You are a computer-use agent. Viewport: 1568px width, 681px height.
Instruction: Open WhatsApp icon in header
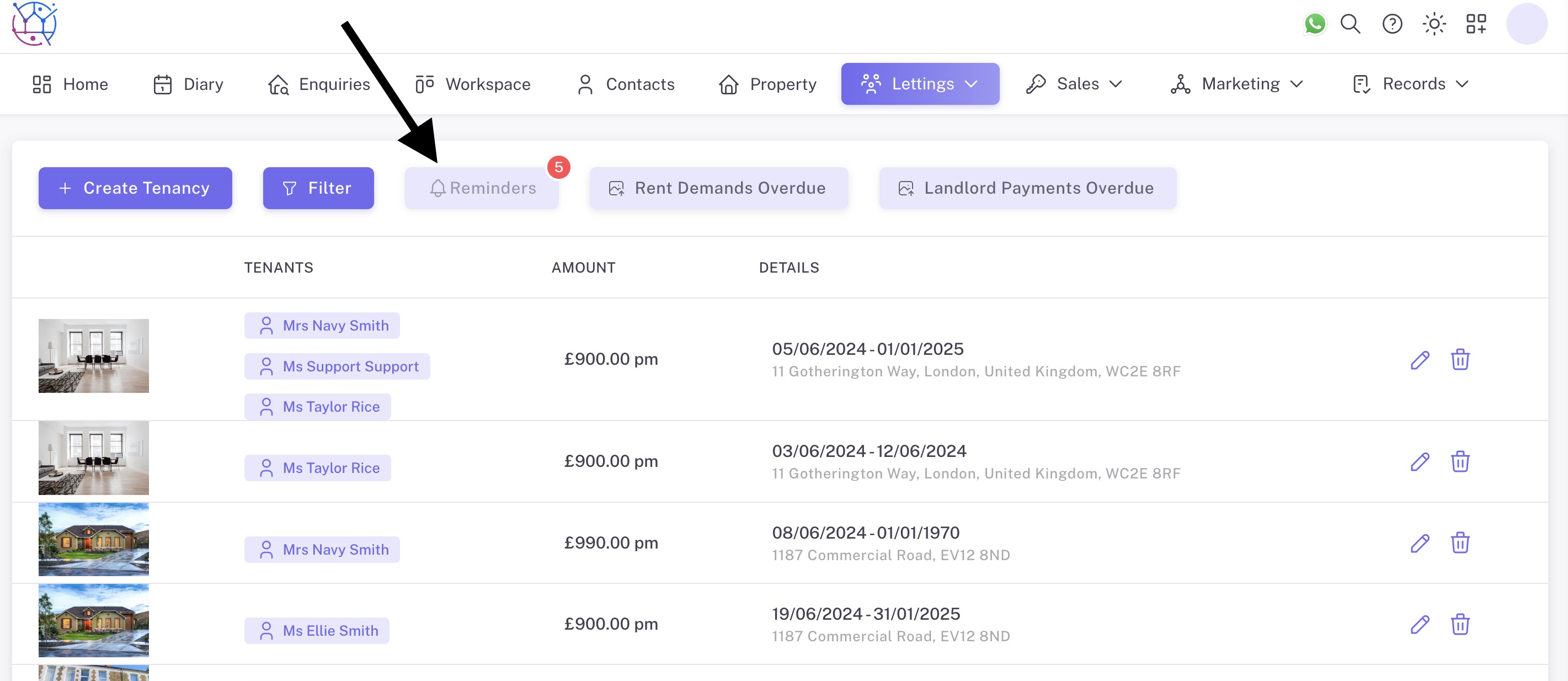tap(1315, 24)
